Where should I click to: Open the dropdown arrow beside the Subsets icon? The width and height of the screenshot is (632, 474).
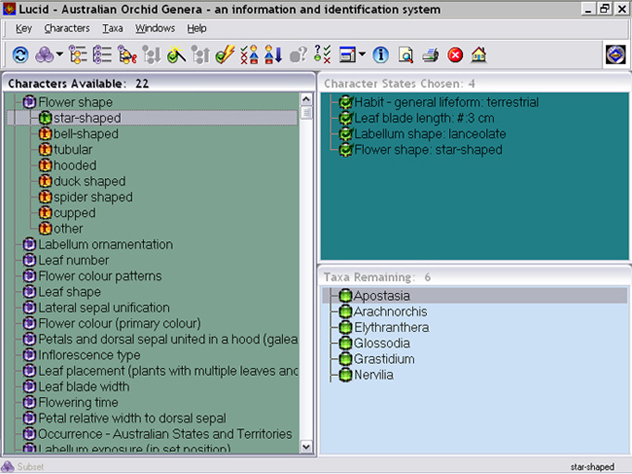[60, 54]
